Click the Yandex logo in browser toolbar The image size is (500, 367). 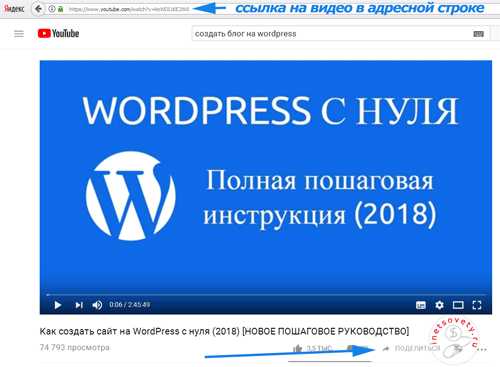[14, 9]
